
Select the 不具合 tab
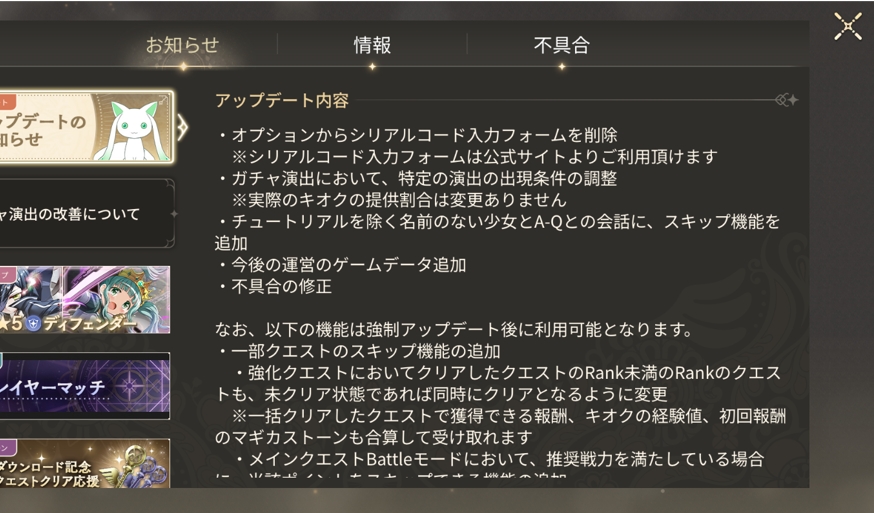561,45
